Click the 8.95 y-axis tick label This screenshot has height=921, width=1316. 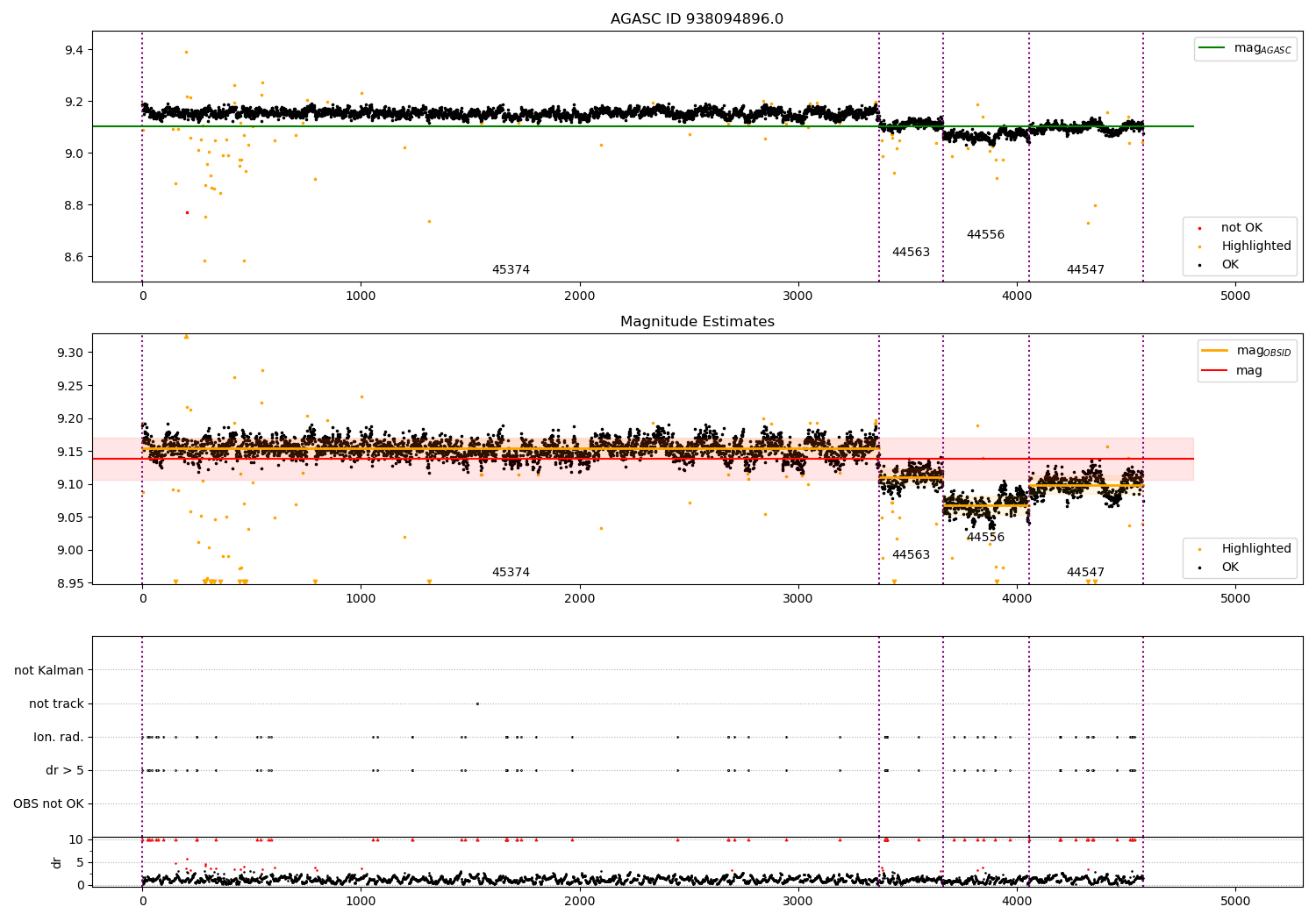point(70,584)
